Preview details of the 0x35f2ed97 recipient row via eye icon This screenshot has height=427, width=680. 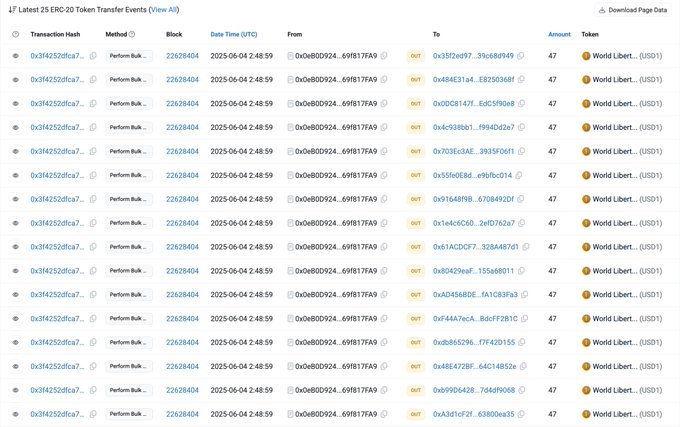[15, 56]
